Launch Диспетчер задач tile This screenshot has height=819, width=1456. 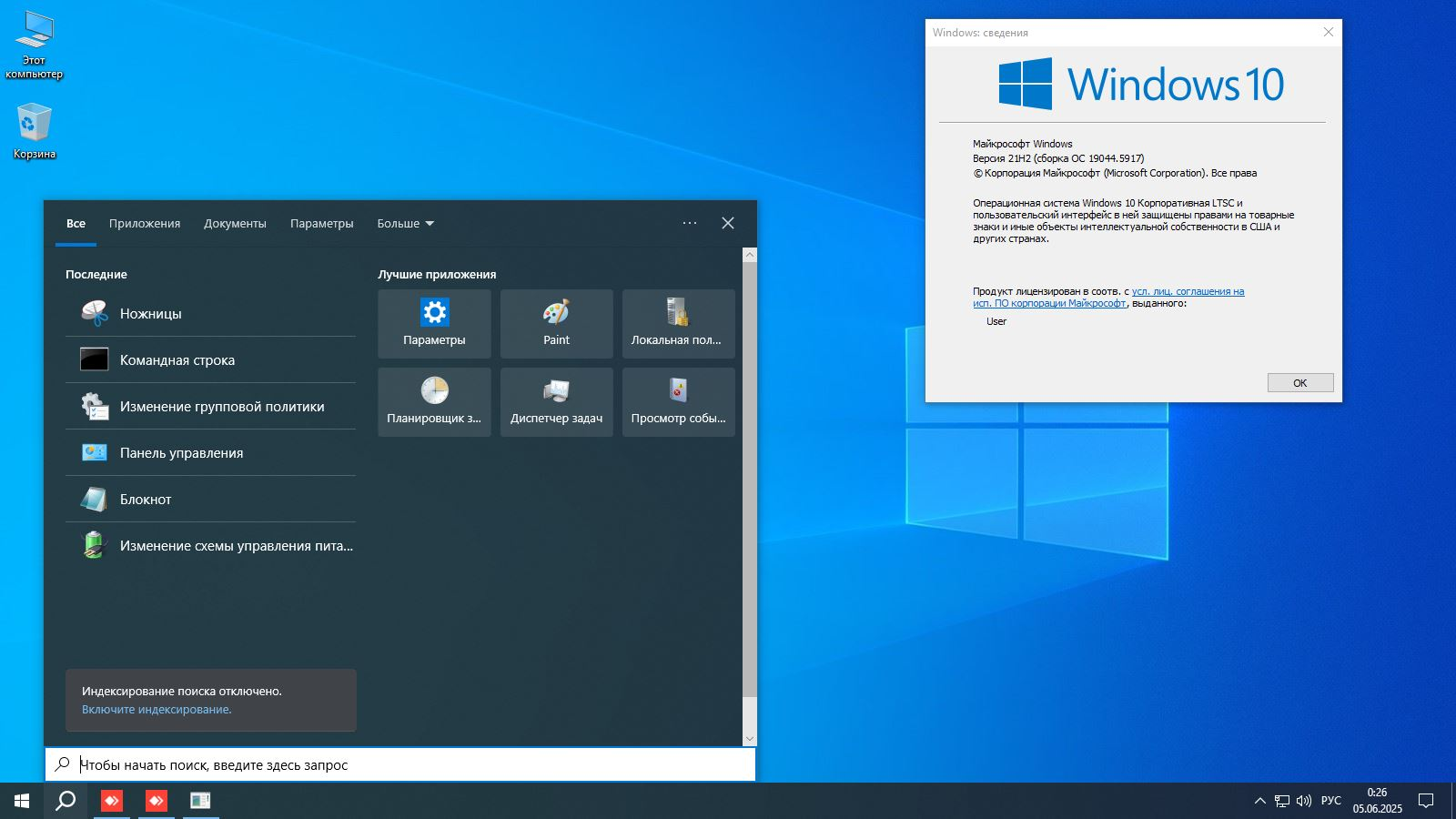556,401
